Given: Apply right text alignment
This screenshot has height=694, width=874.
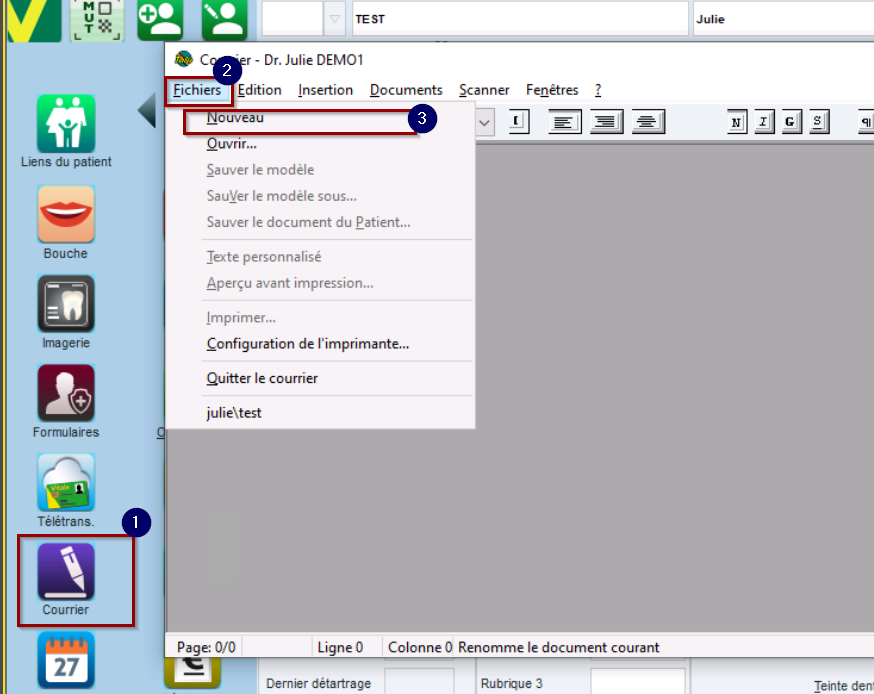Looking at the screenshot, I should click(x=606, y=122).
